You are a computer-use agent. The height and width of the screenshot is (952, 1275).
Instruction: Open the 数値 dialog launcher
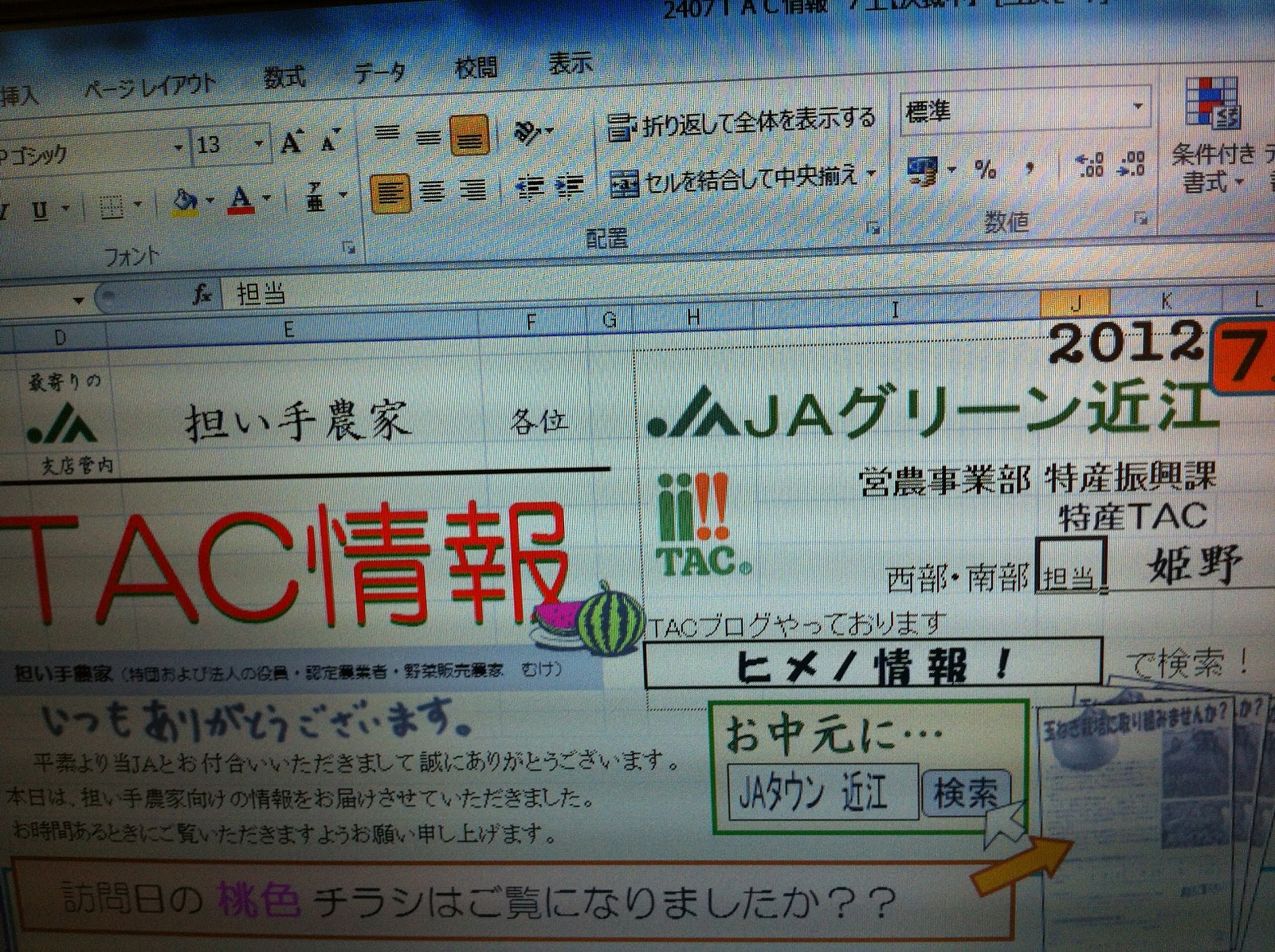tap(1142, 217)
